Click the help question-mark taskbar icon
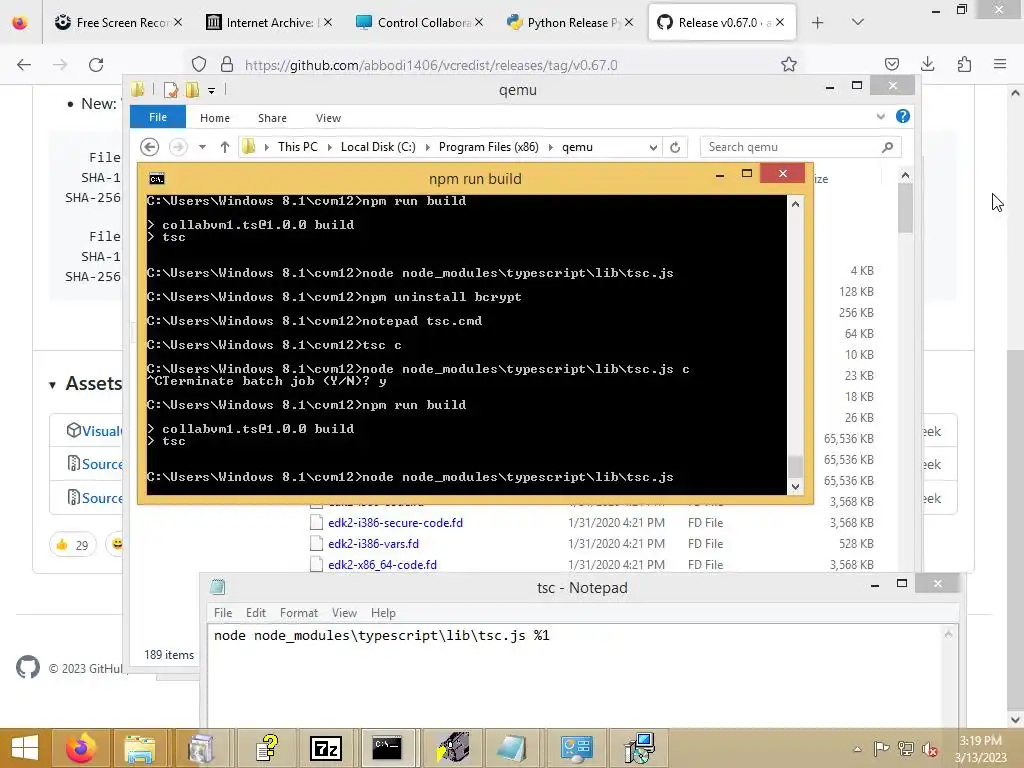The height and width of the screenshot is (768, 1024). [x=267, y=748]
